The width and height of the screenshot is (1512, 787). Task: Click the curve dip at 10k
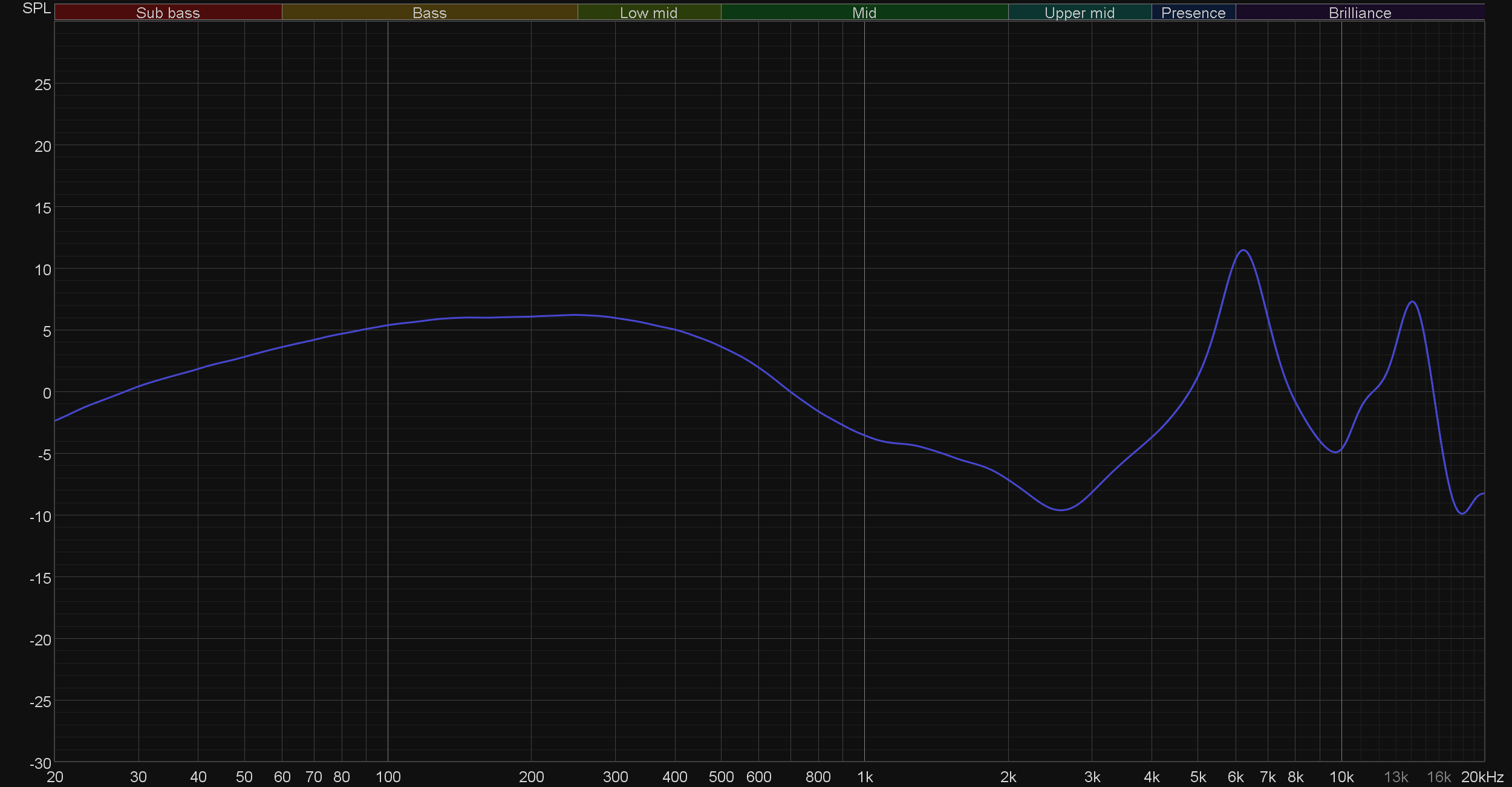1335,452
